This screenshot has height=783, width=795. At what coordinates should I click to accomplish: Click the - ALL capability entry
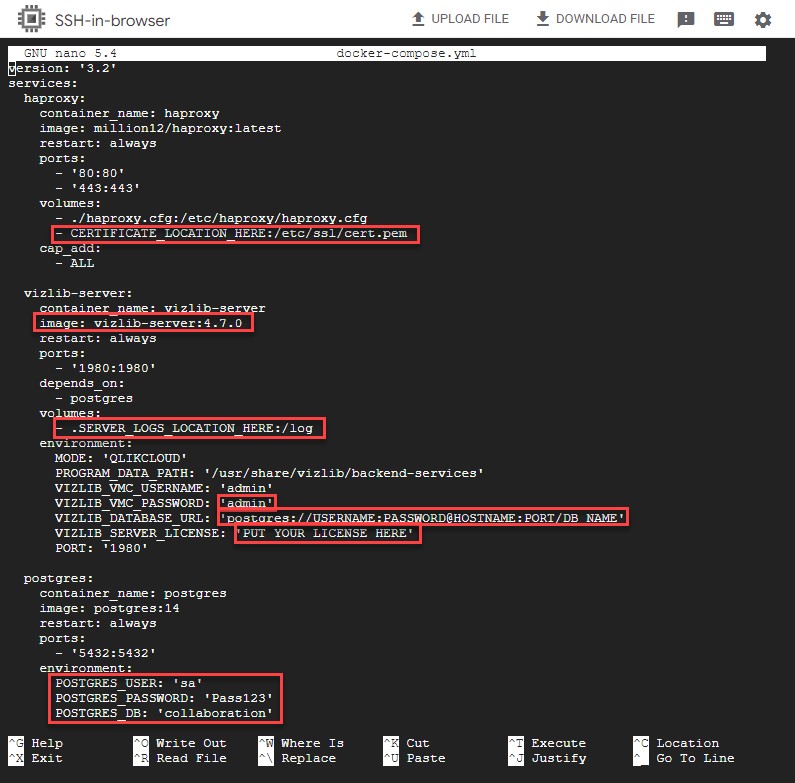75,263
